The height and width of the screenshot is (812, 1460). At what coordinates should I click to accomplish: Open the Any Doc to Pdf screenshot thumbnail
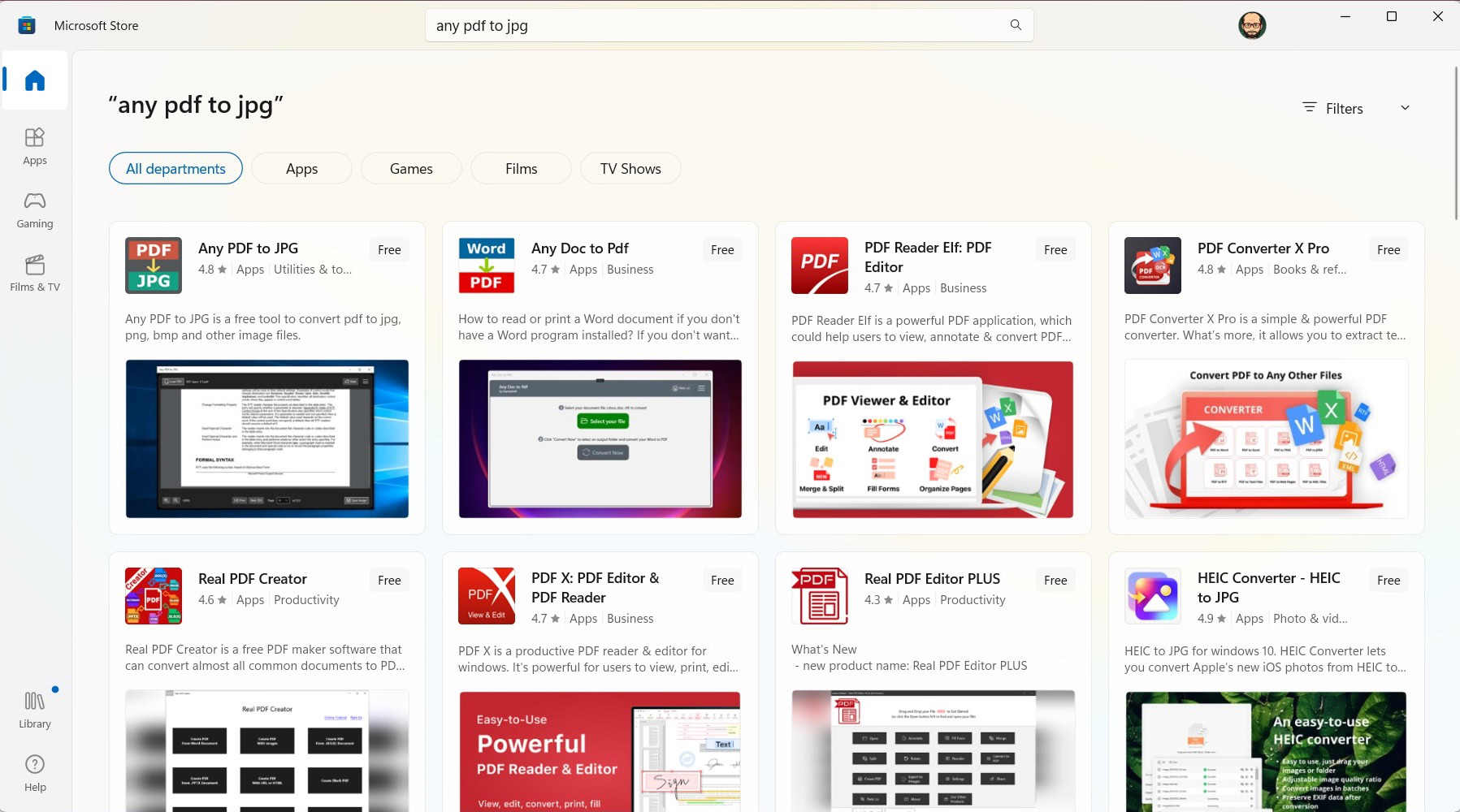click(600, 438)
